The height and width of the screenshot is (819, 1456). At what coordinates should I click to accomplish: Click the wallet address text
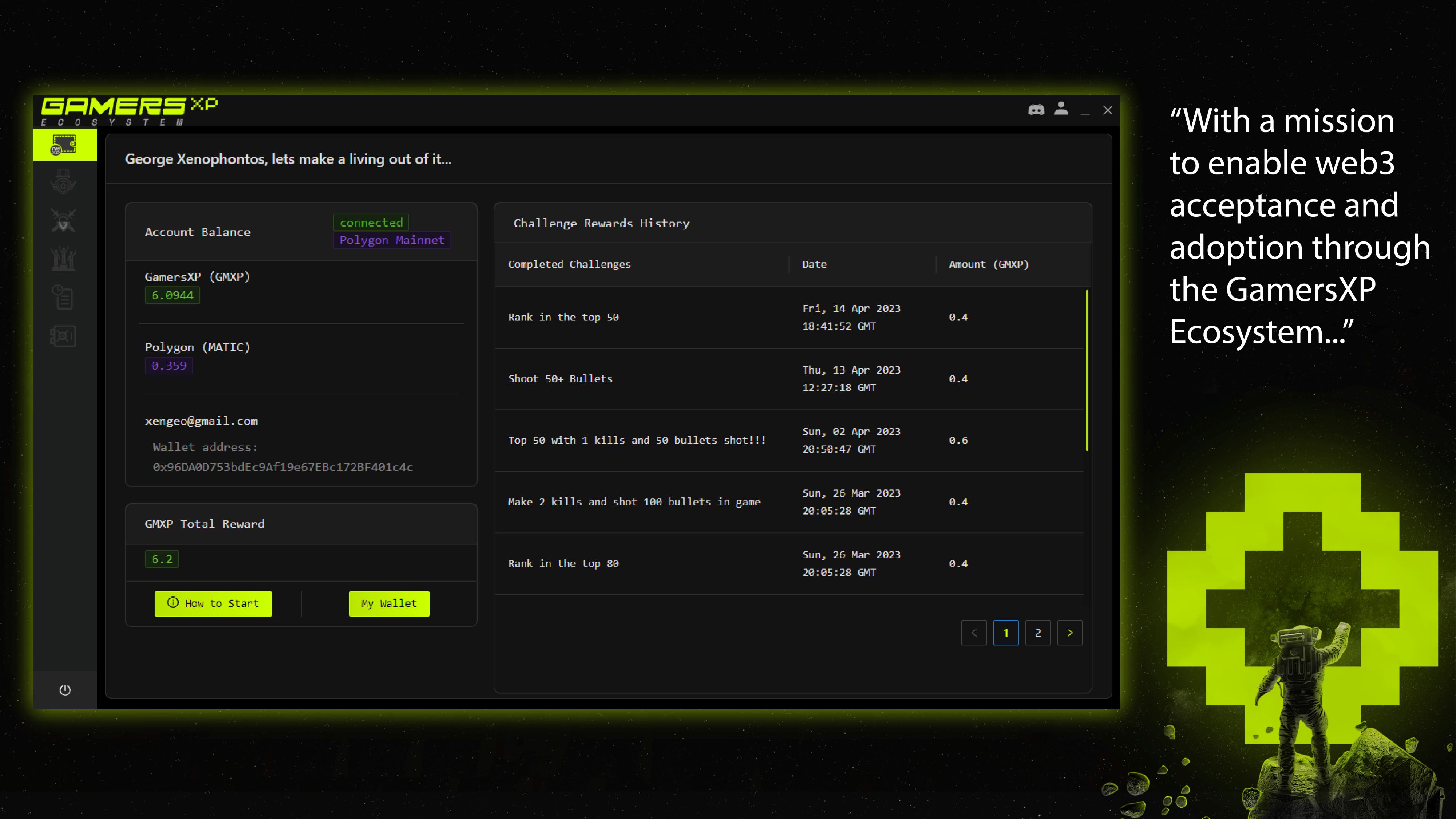[x=282, y=467]
